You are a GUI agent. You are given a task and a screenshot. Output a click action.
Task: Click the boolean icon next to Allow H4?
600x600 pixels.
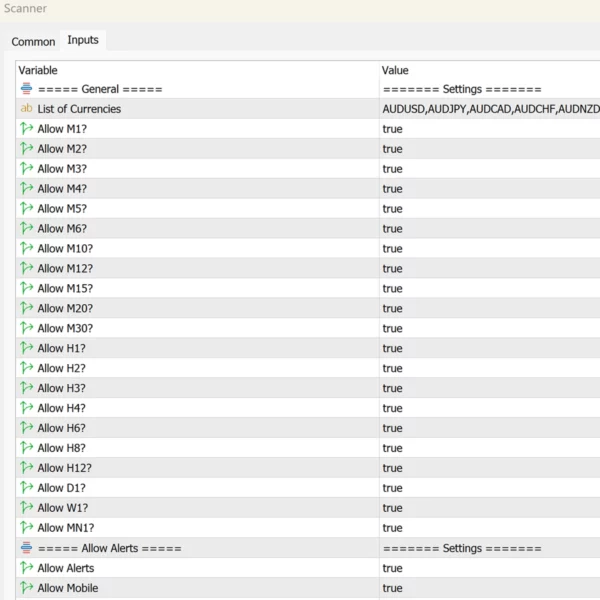27,408
